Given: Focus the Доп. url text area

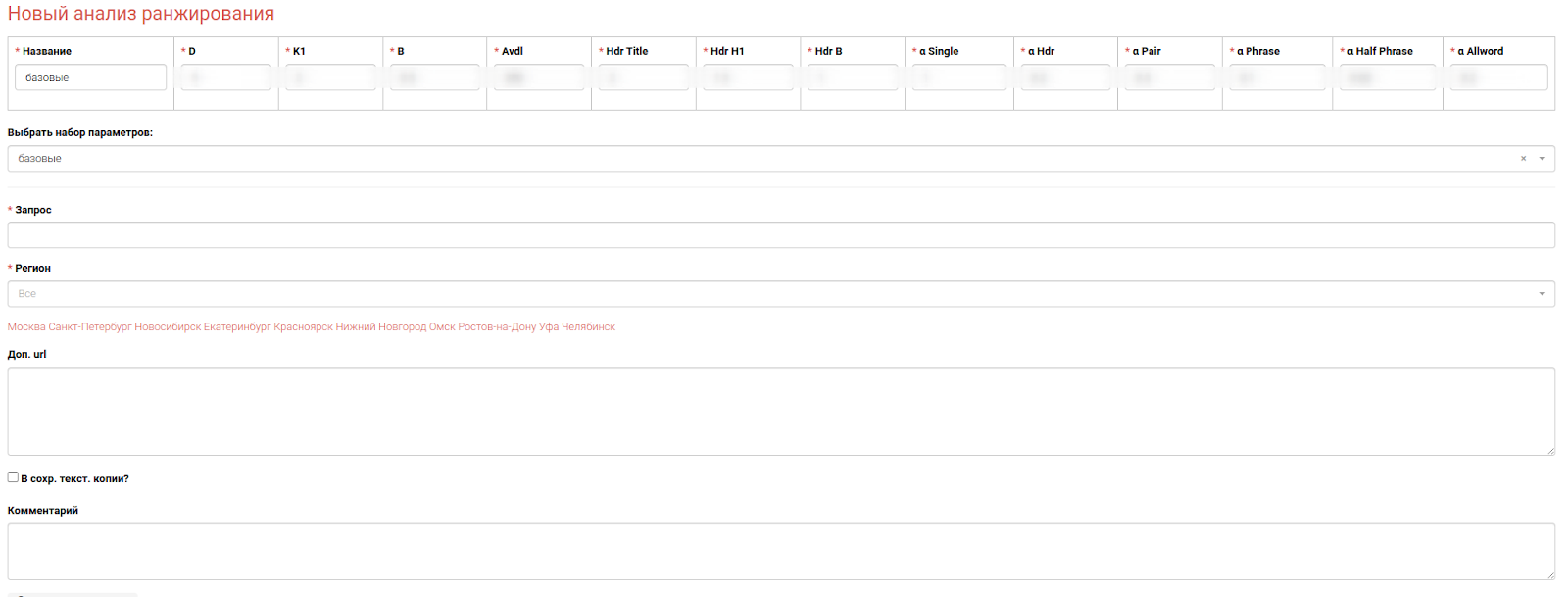Looking at the screenshot, I should 780,412.
